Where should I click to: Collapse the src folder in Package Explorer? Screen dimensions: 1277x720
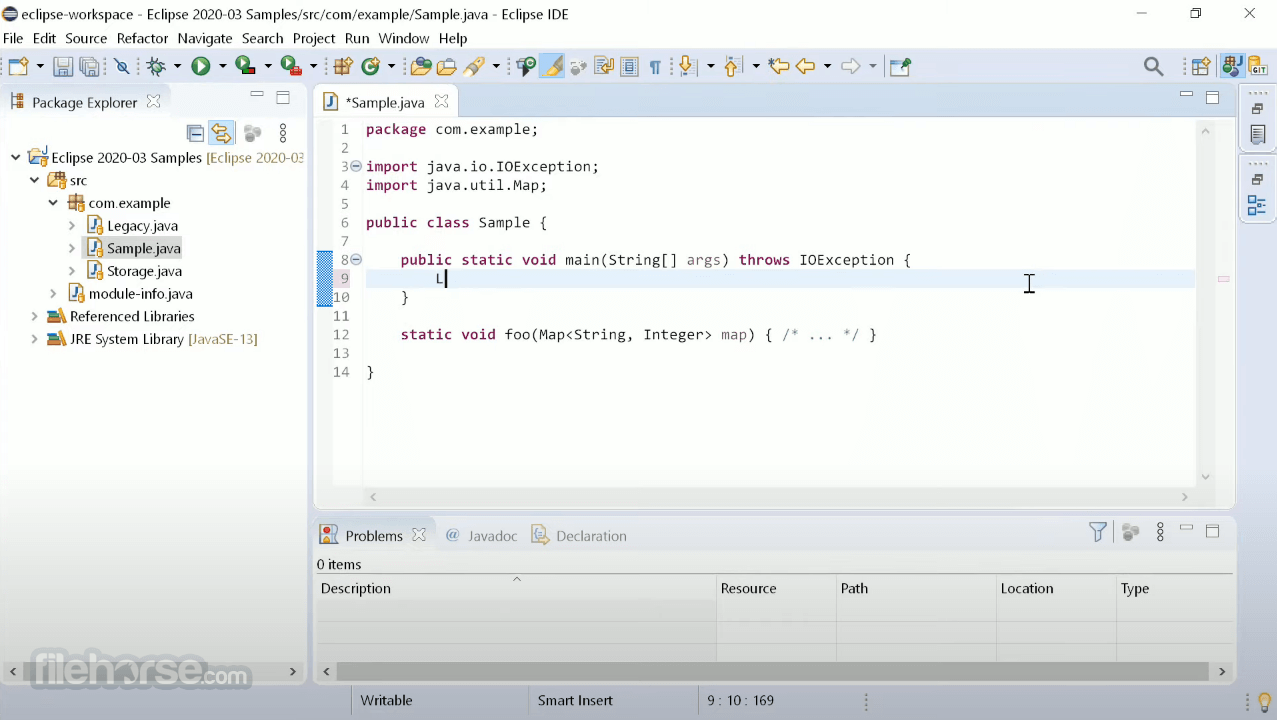pyautogui.click(x=34, y=181)
